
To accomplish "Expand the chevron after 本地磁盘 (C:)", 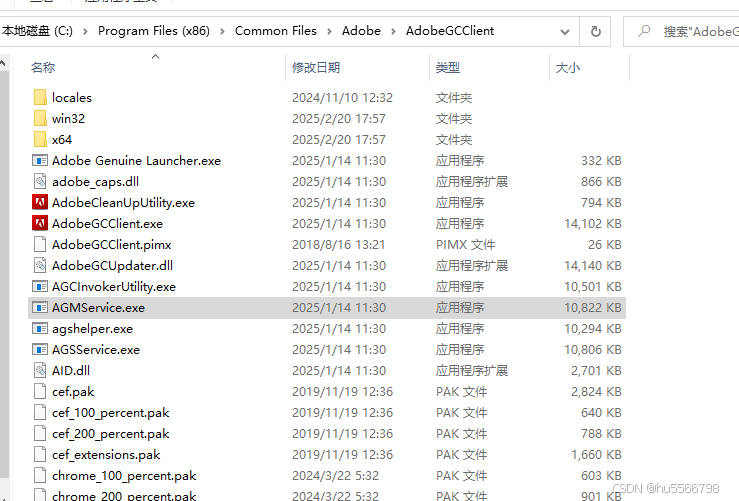I will pyautogui.click(x=85, y=32).
